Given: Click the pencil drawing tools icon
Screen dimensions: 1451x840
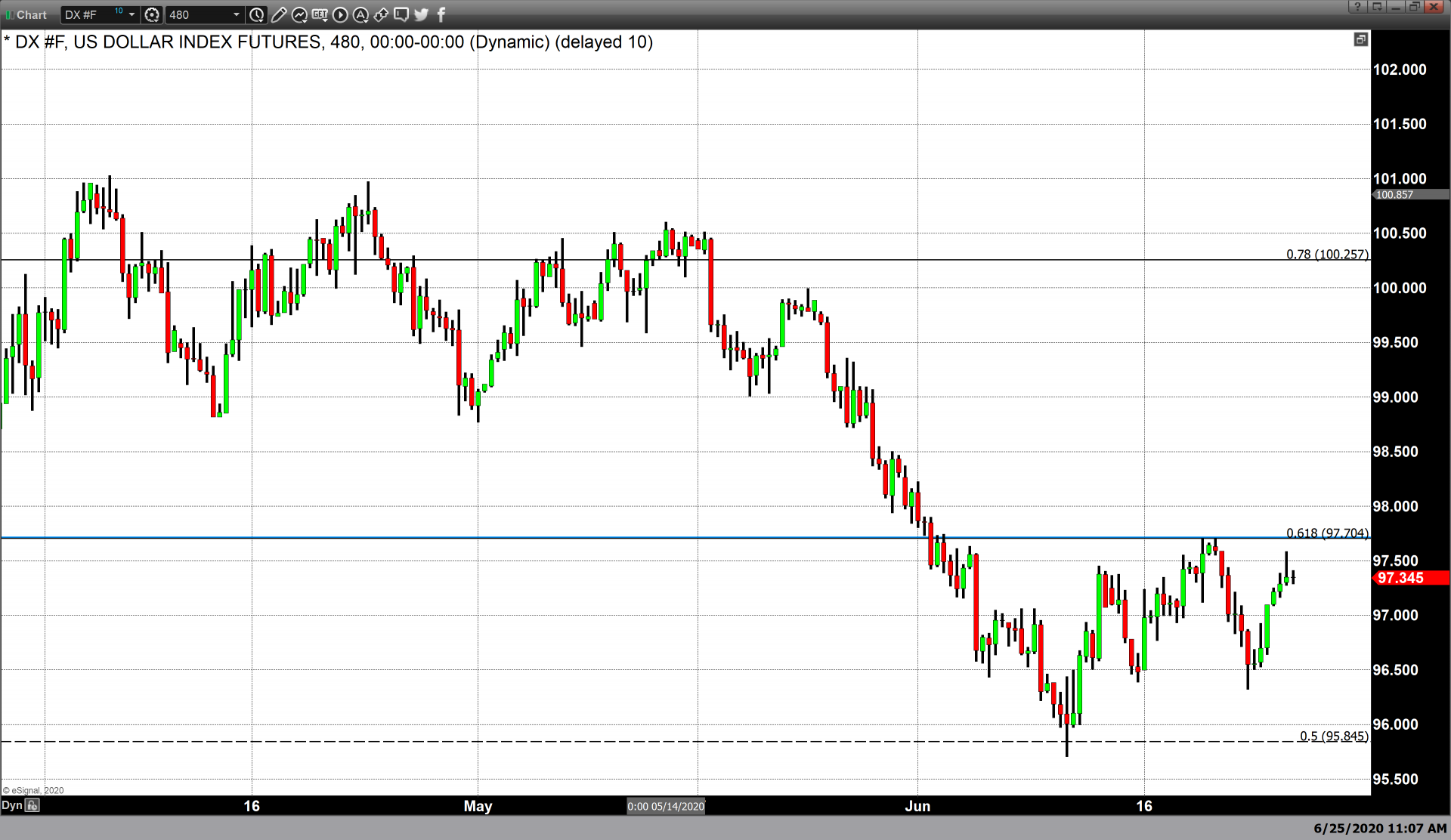Looking at the screenshot, I should coord(278,14).
